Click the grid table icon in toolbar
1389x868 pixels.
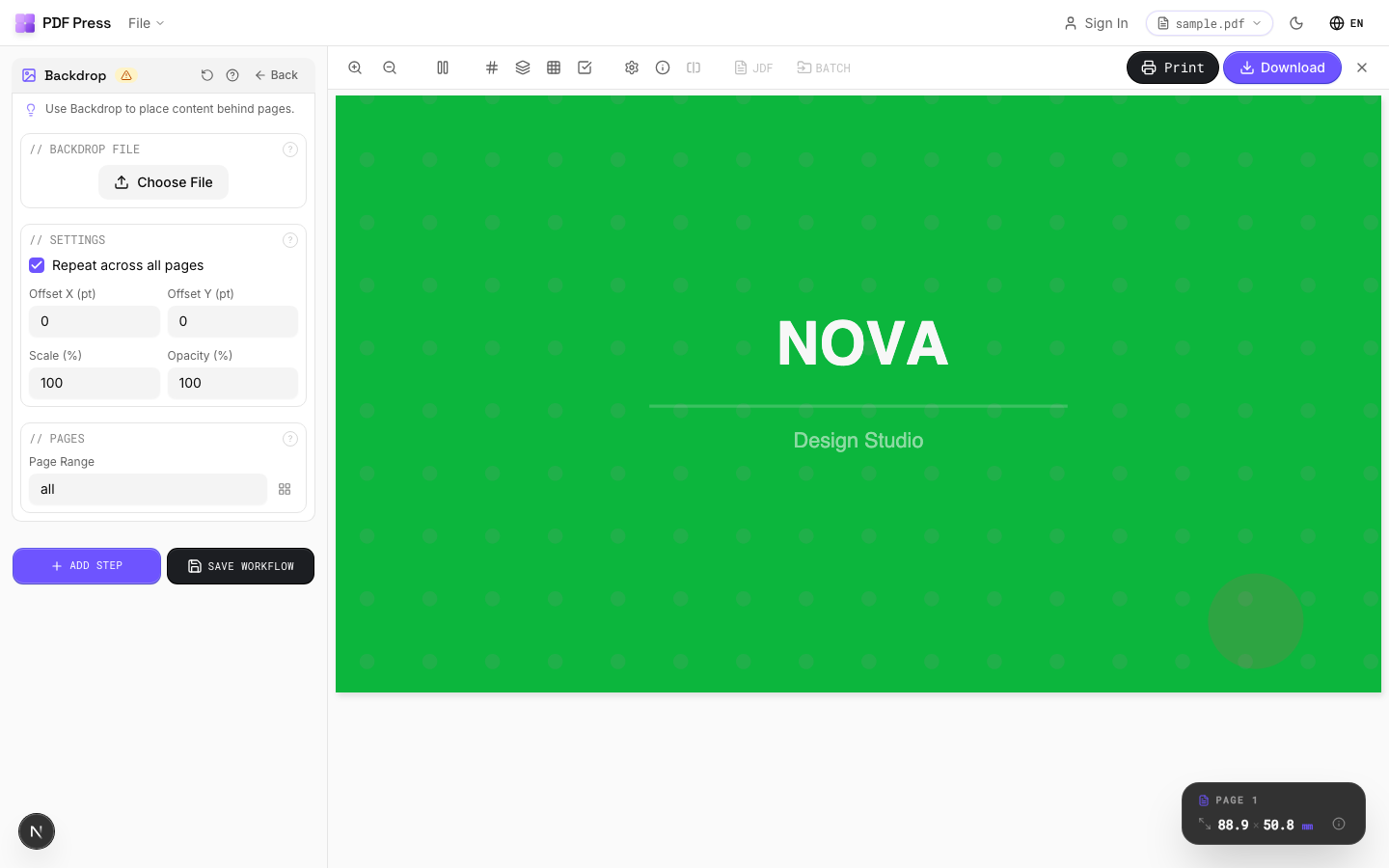click(x=554, y=68)
